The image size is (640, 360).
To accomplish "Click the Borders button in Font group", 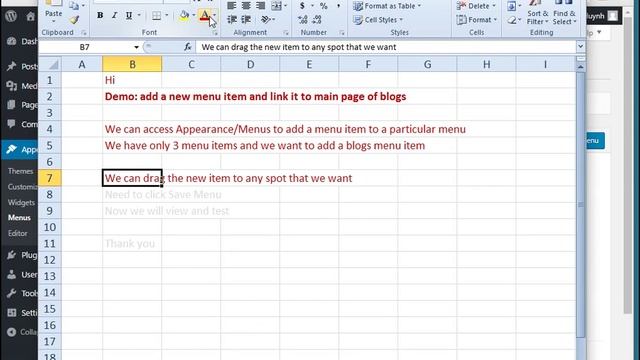I will pyautogui.click(x=156, y=16).
